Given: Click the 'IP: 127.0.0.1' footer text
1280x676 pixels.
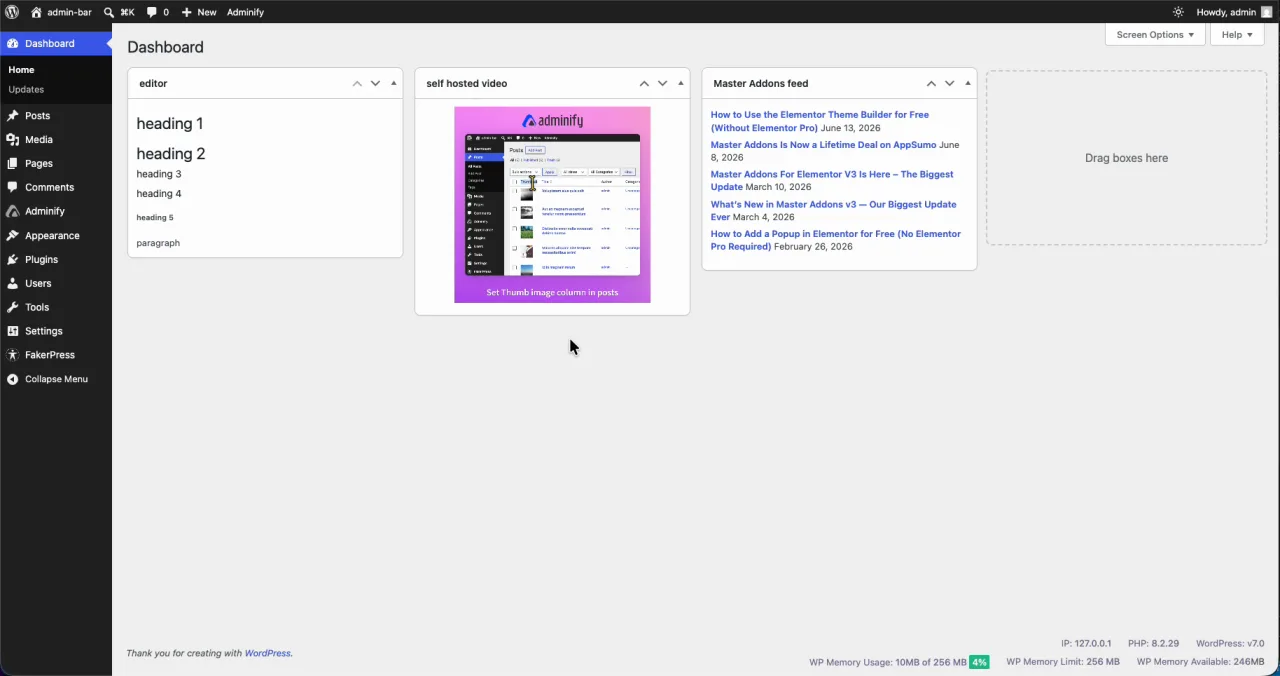Looking at the screenshot, I should click(1086, 644).
